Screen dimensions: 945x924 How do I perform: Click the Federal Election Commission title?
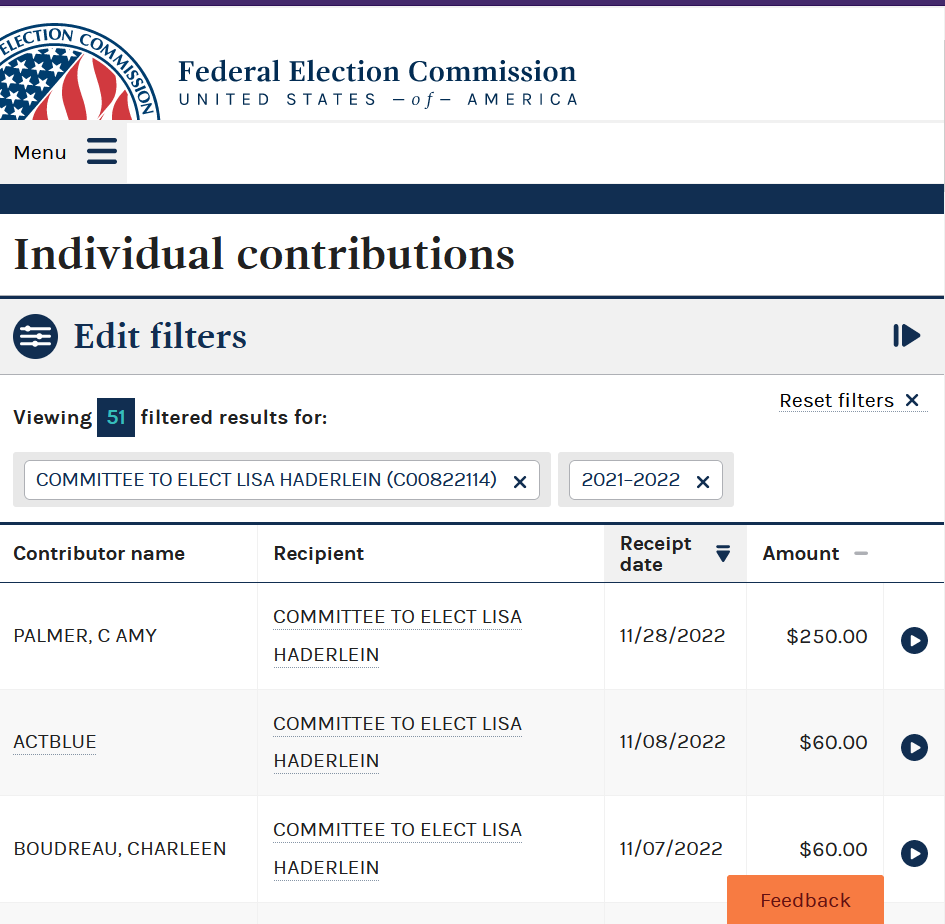click(x=377, y=71)
